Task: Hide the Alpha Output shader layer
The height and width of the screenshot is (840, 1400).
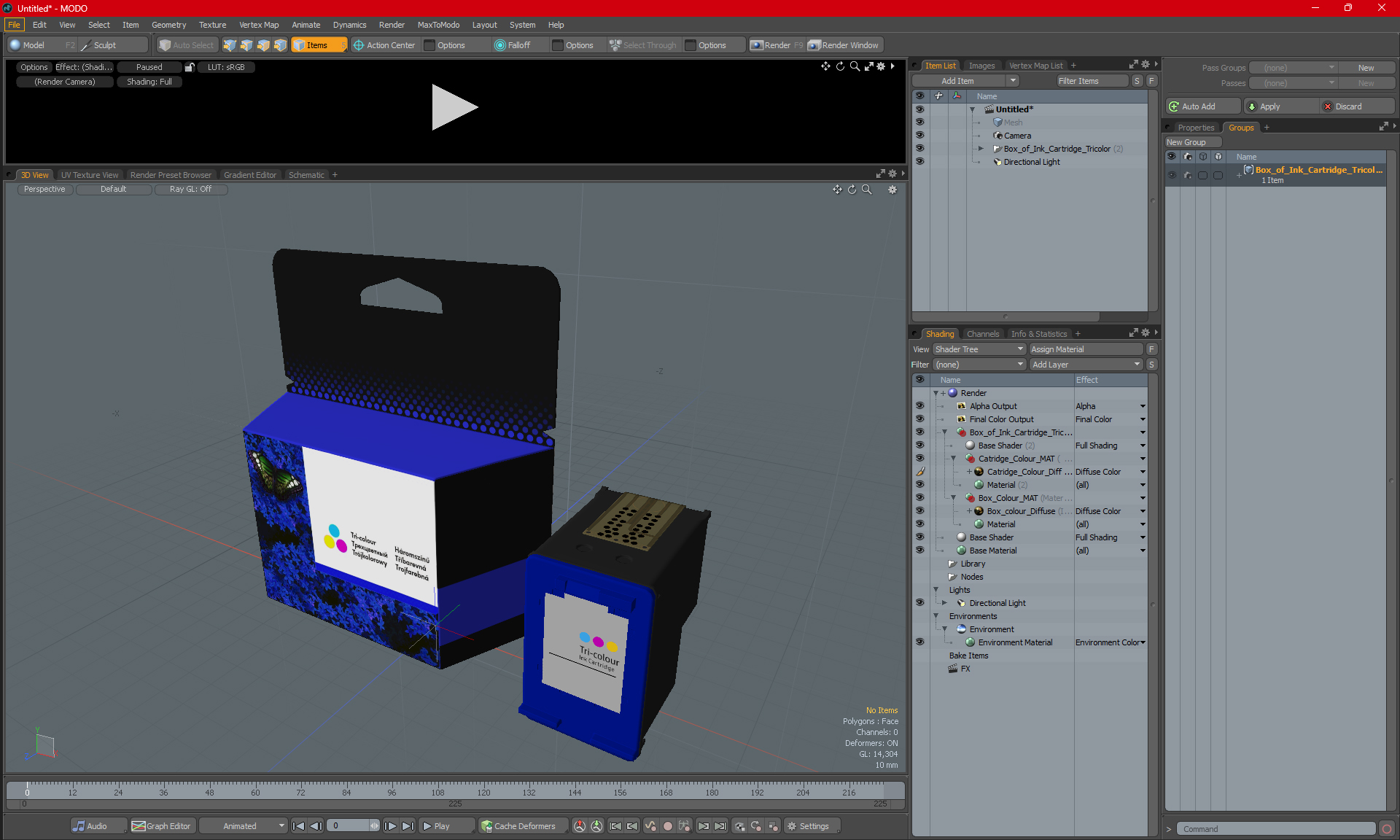Action: click(x=919, y=406)
